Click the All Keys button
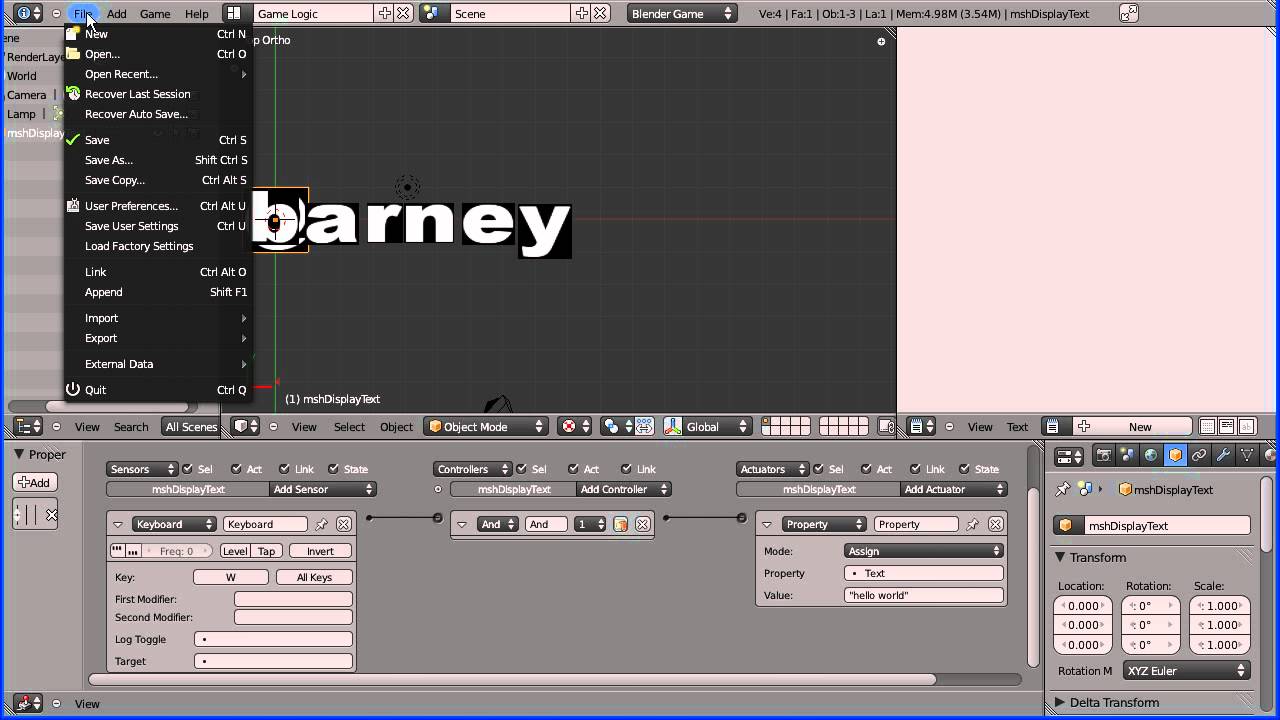This screenshot has height=720, width=1280. pos(314,577)
